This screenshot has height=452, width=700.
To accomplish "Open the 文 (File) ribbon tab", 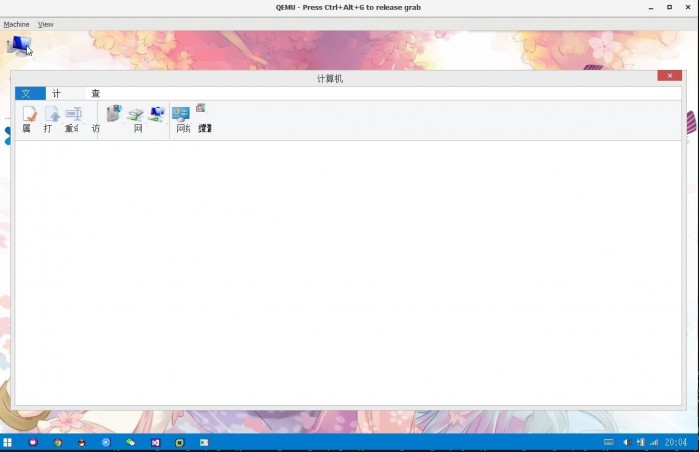I will click(29, 93).
